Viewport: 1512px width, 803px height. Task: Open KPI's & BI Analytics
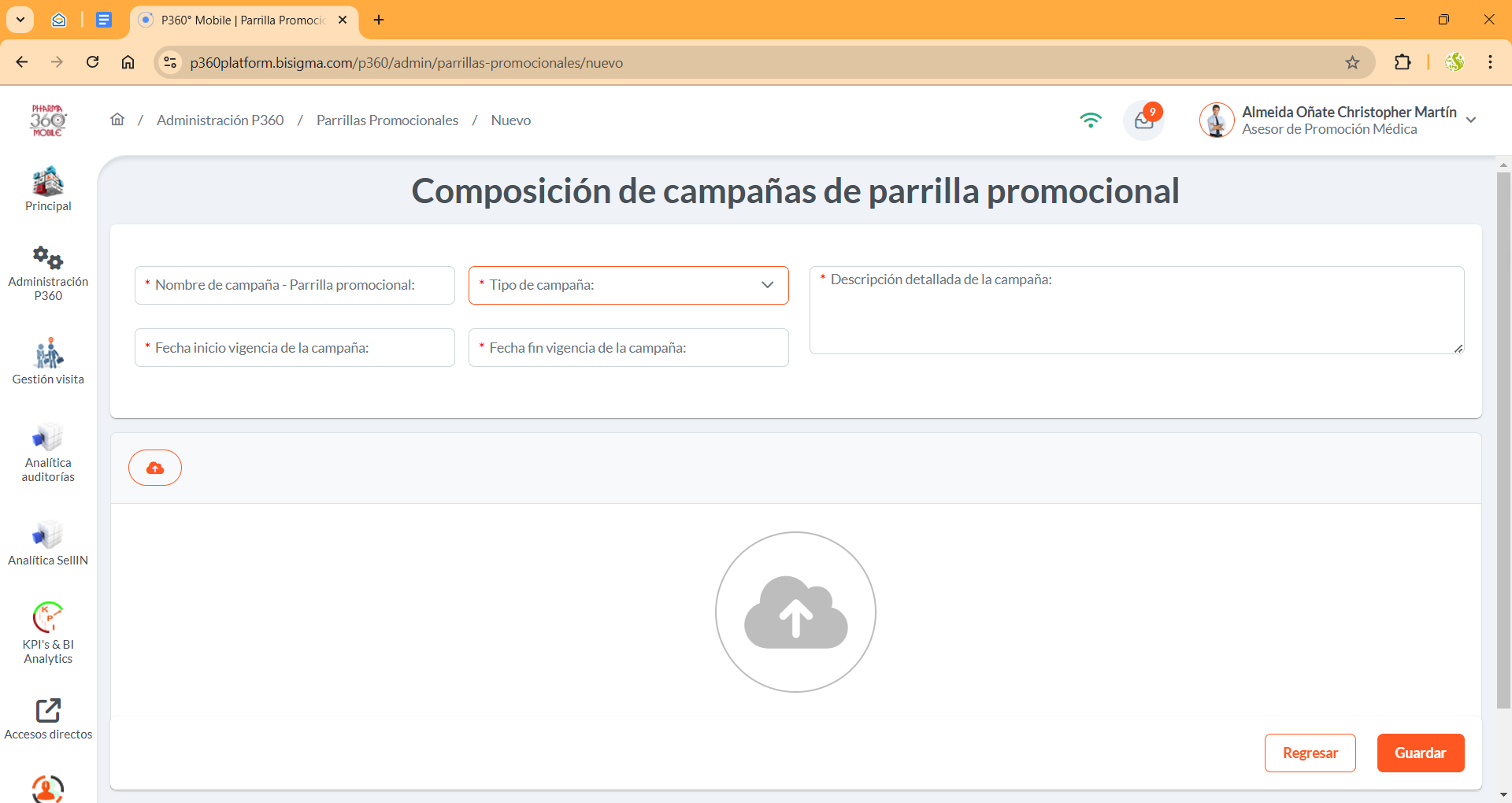(48, 618)
